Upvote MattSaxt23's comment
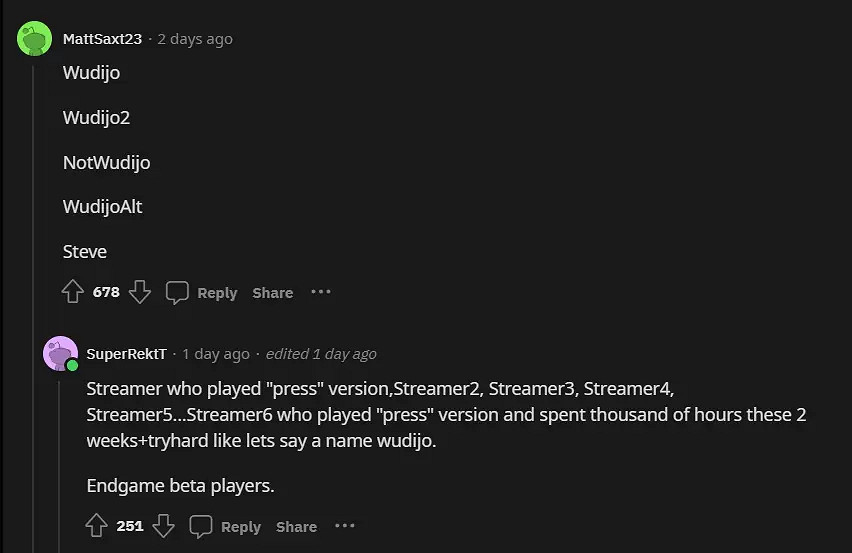The image size is (852, 553). click(73, 292)
